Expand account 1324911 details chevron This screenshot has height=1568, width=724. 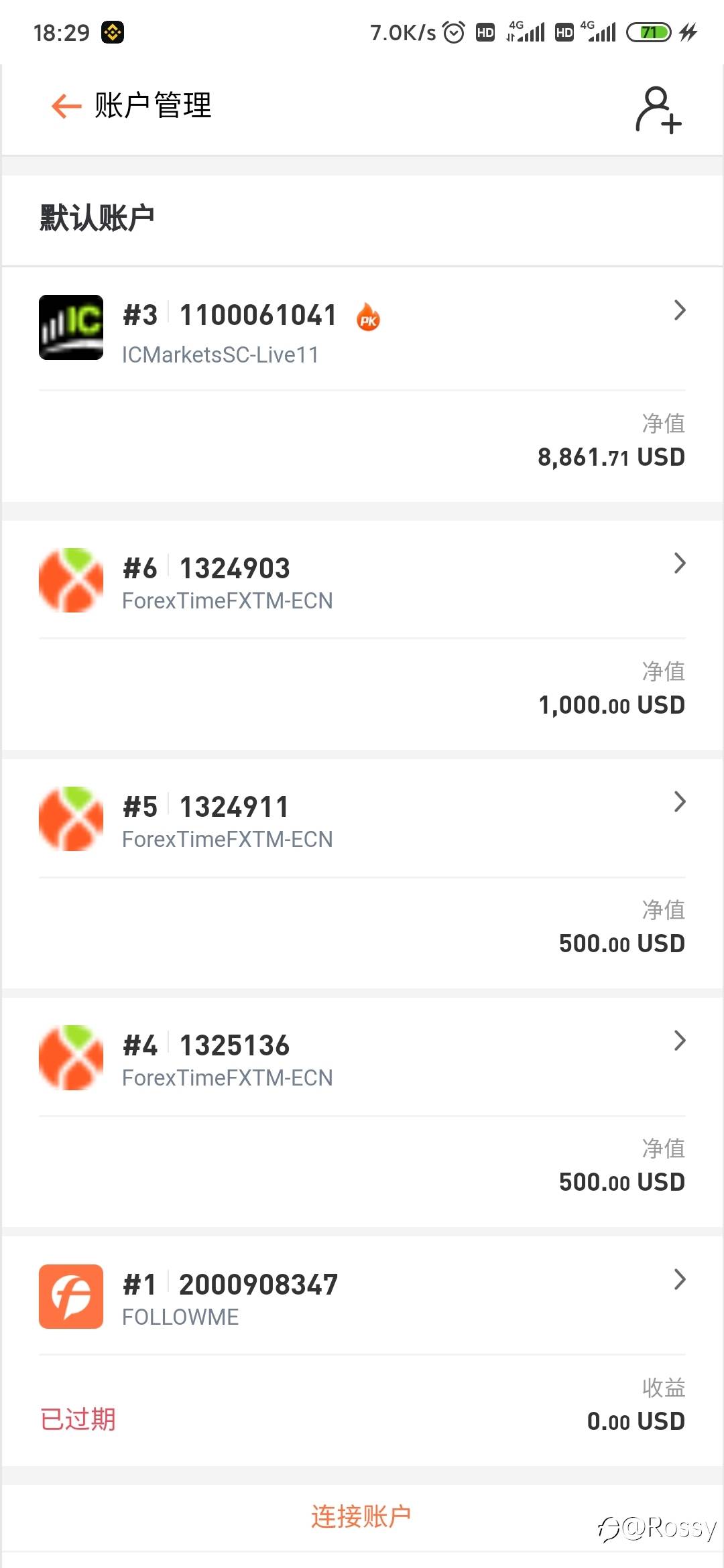679,802
